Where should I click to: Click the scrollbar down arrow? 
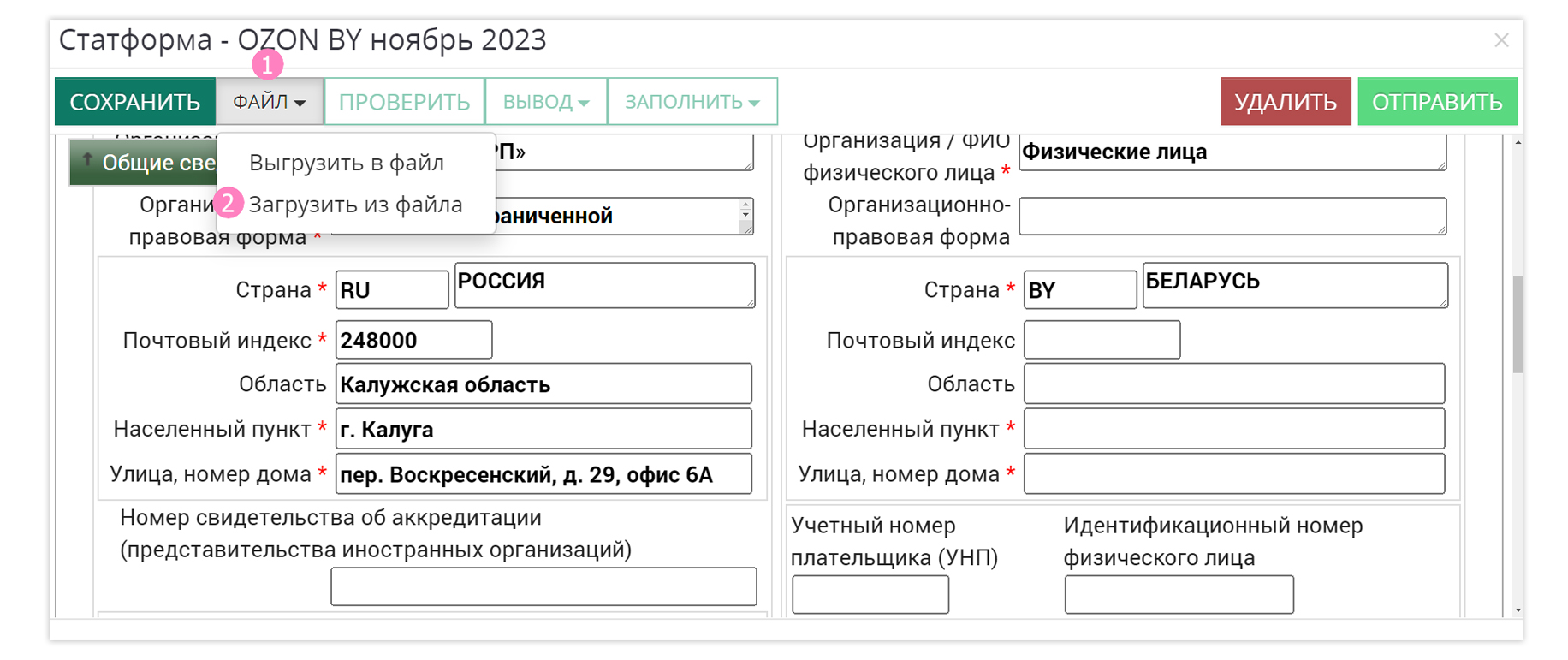point(1518,609)
